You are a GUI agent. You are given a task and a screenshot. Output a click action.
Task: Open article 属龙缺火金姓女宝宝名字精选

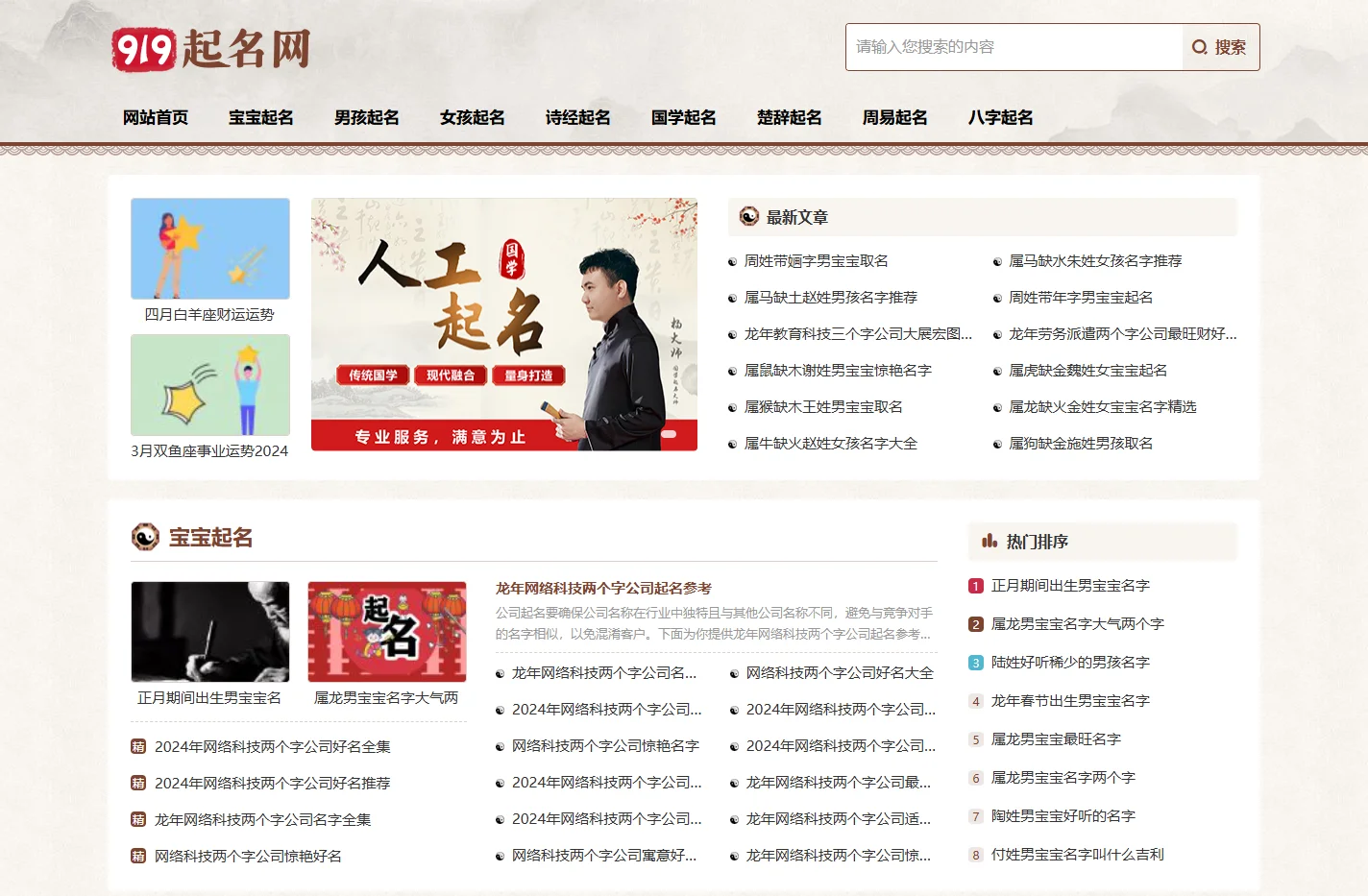(1102, 407)
